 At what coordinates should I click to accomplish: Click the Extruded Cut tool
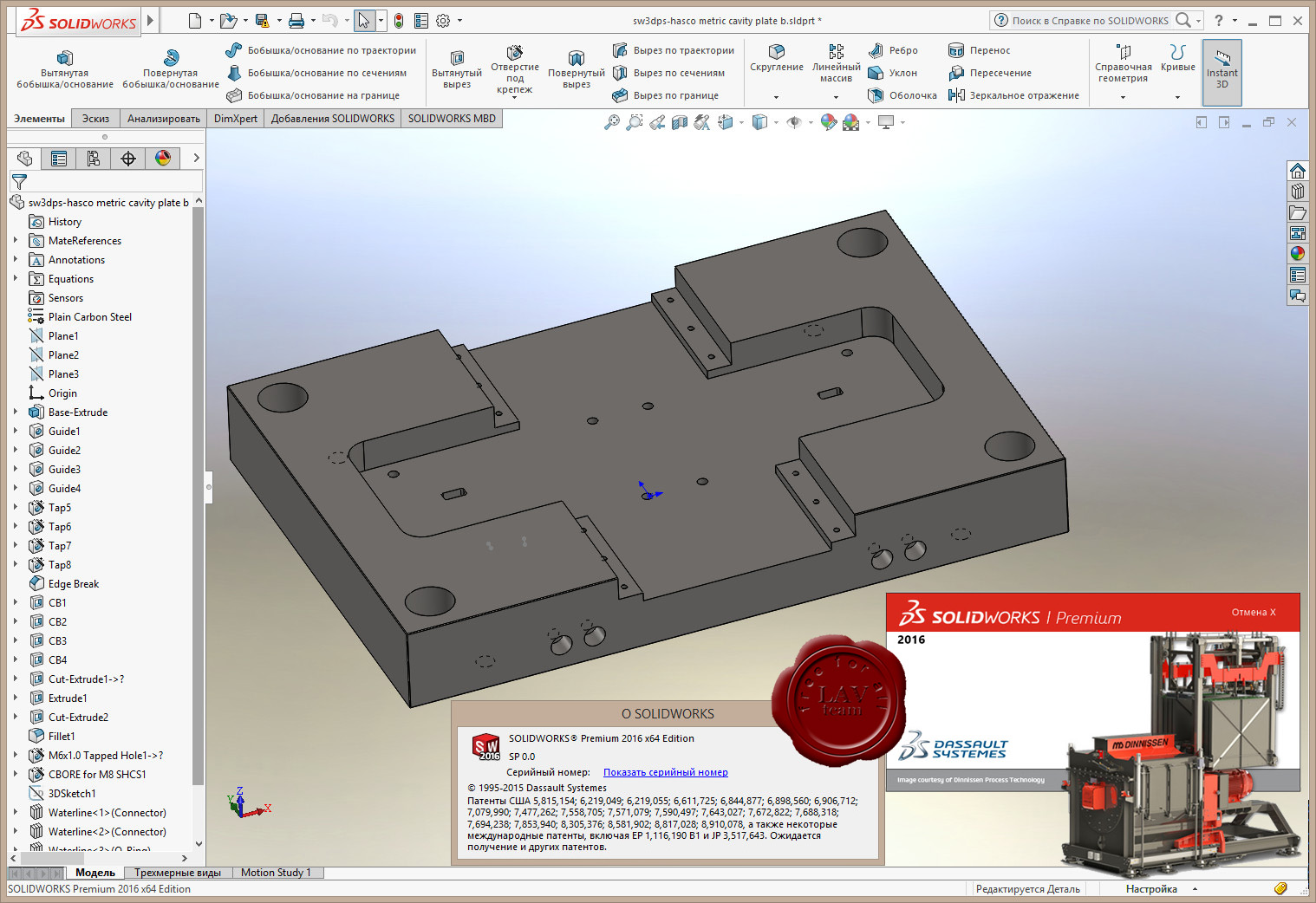(457, 68)
